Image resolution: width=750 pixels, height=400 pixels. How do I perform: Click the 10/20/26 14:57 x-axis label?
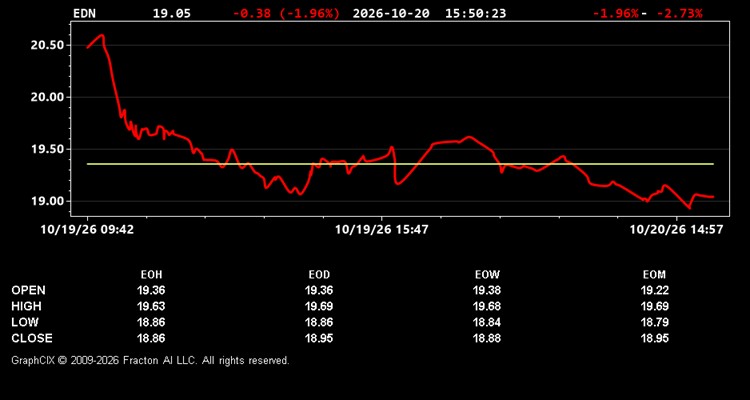(x=676, y=230)
